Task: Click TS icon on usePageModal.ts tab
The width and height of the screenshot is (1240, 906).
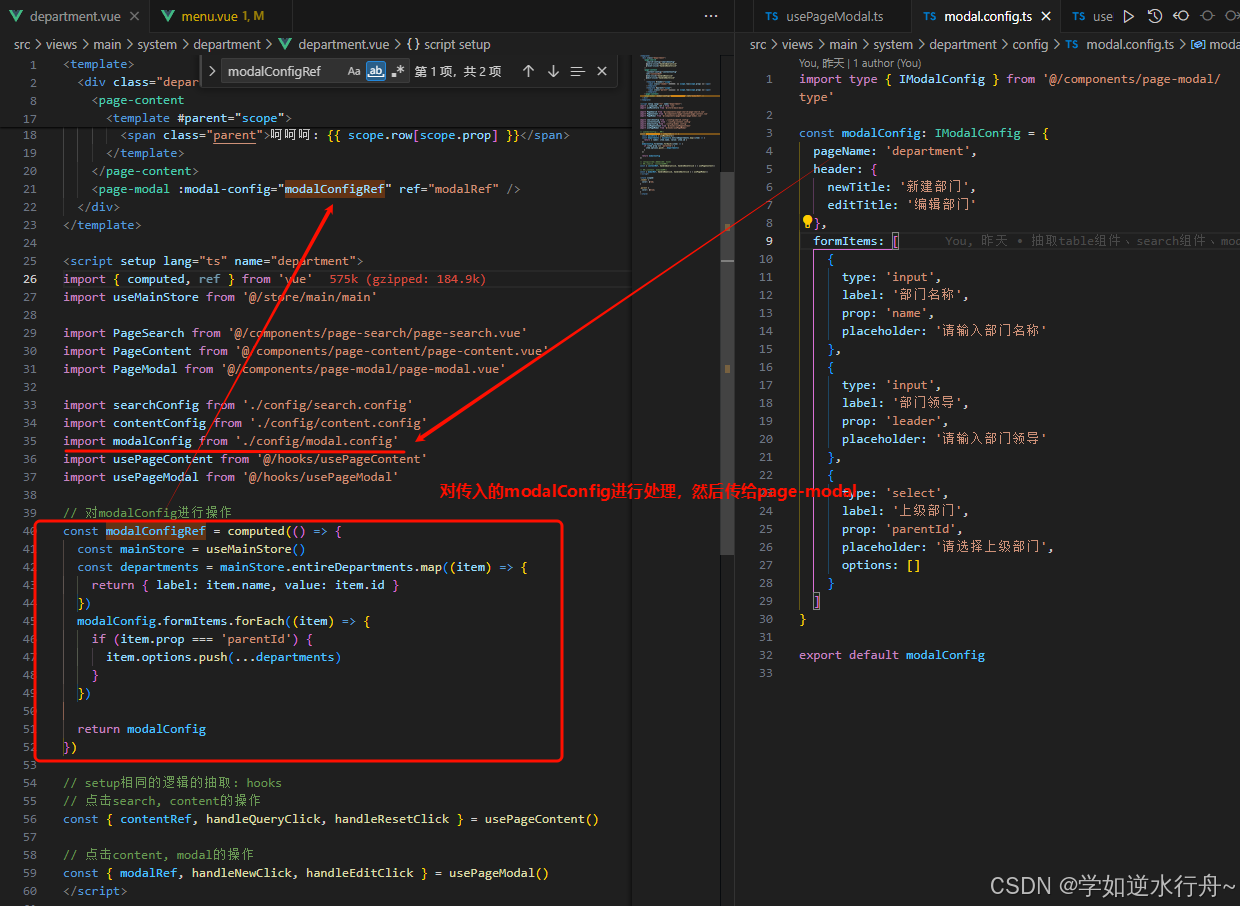Action: tap(772, 16)
